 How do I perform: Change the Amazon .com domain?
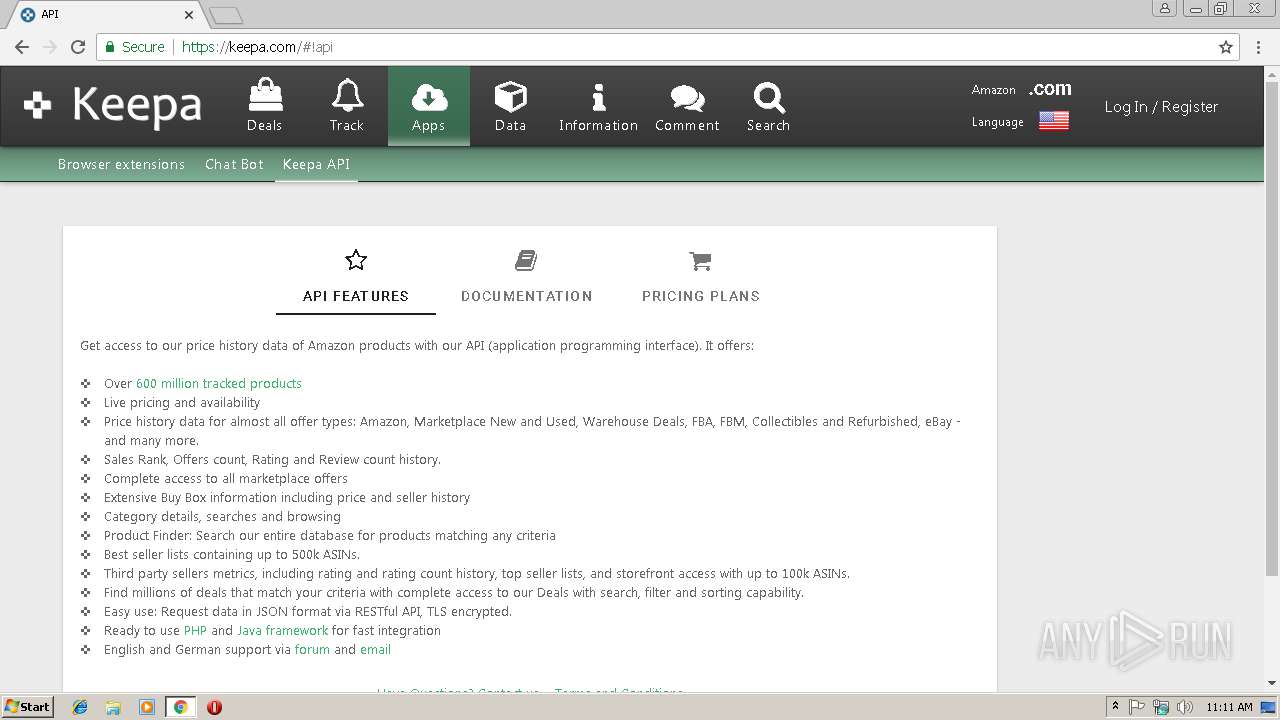(1050, 89)
